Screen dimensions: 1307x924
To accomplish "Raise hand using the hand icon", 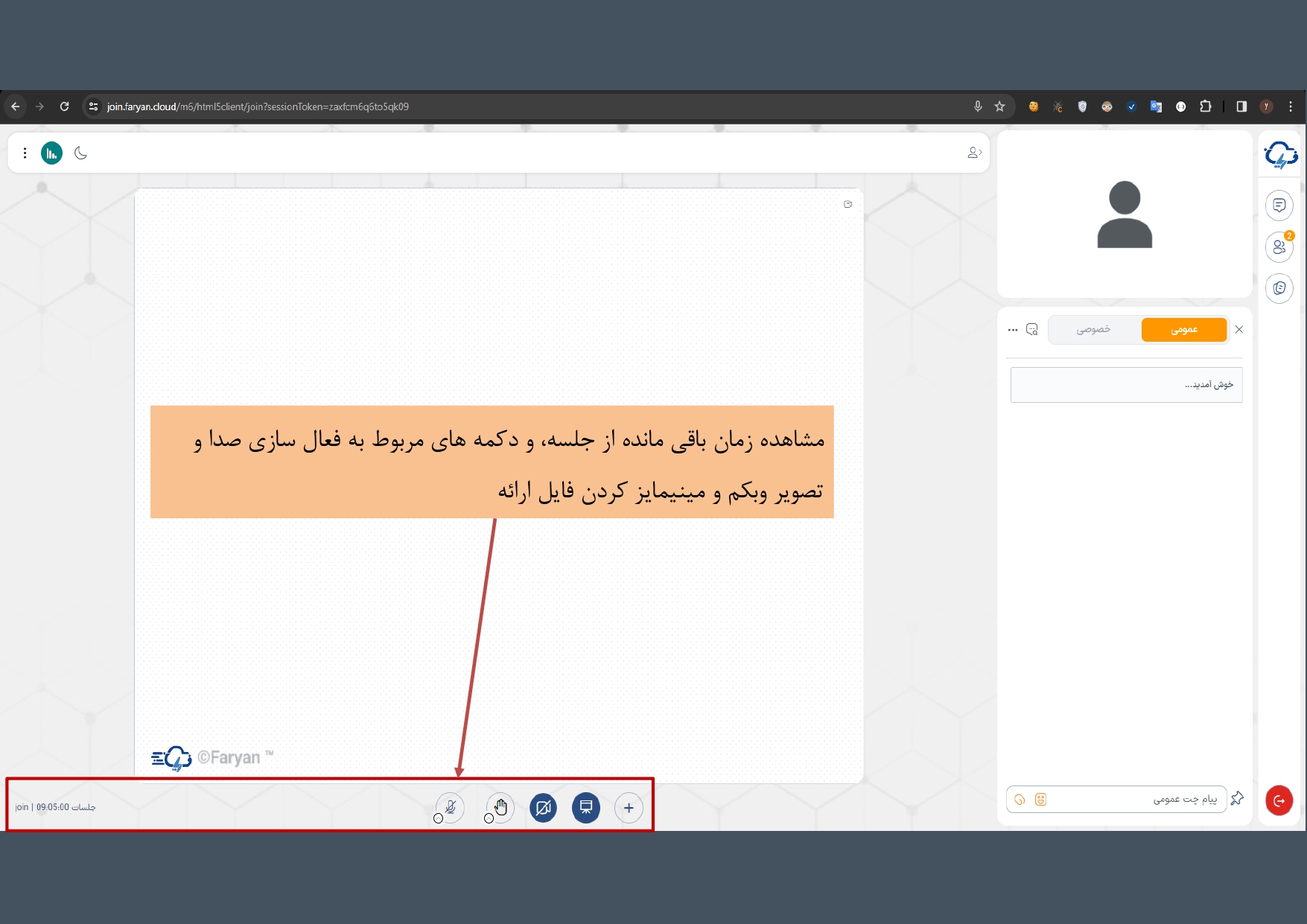I will [500, 807].
